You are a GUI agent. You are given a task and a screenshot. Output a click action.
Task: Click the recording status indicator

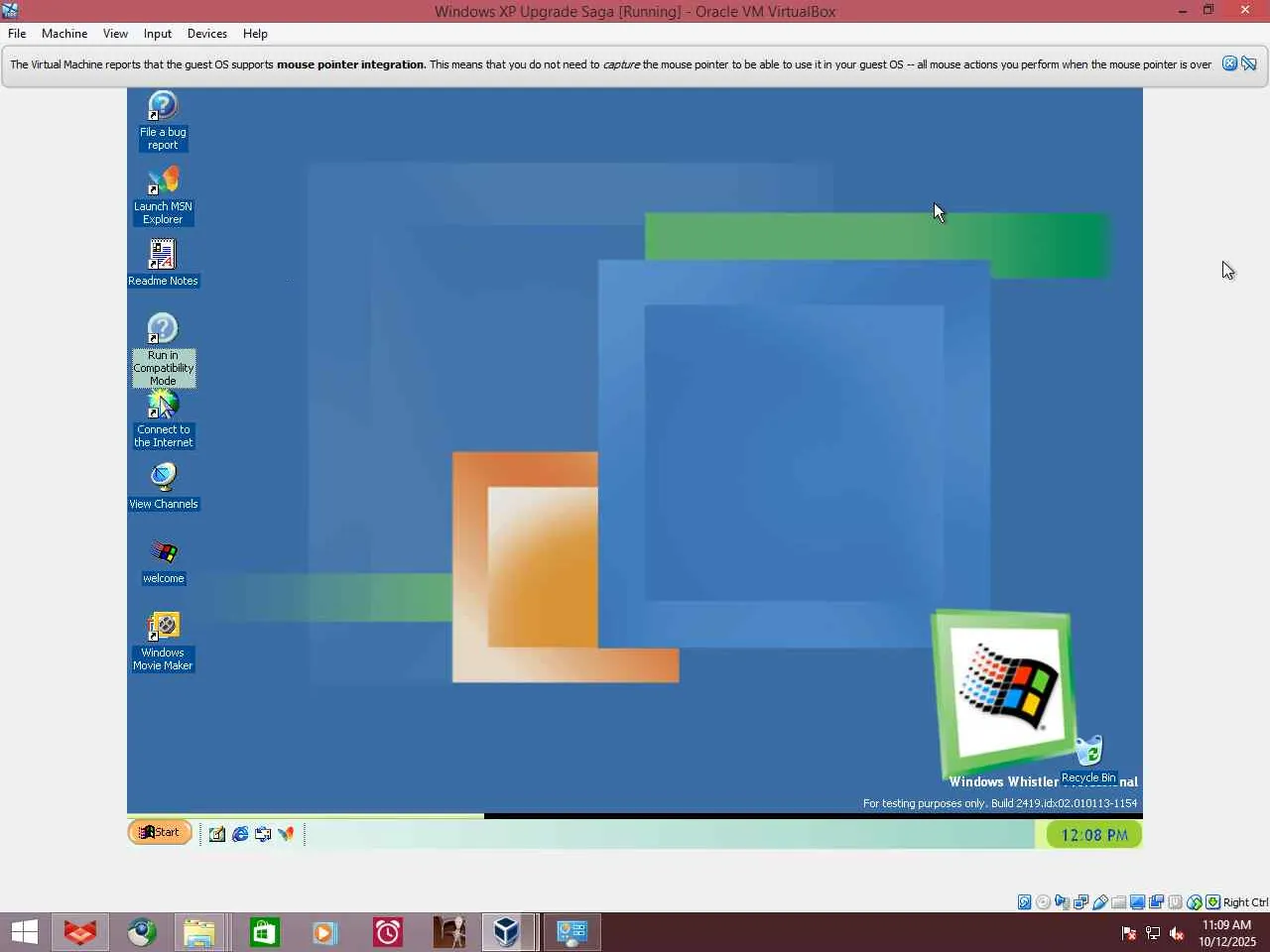[1156, 901]
